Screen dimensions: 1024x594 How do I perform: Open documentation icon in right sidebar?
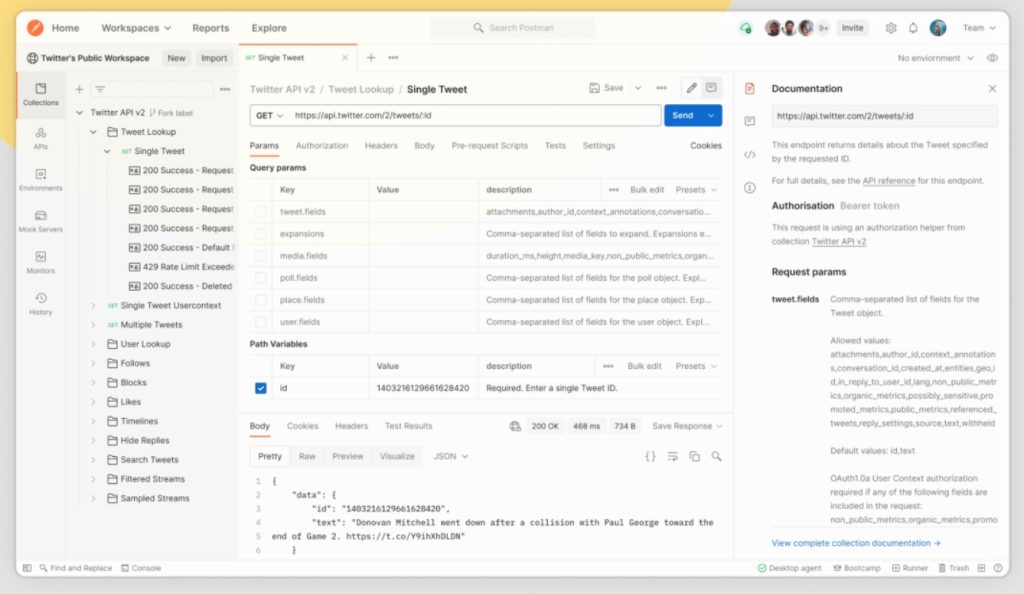[x=750, y=89]
